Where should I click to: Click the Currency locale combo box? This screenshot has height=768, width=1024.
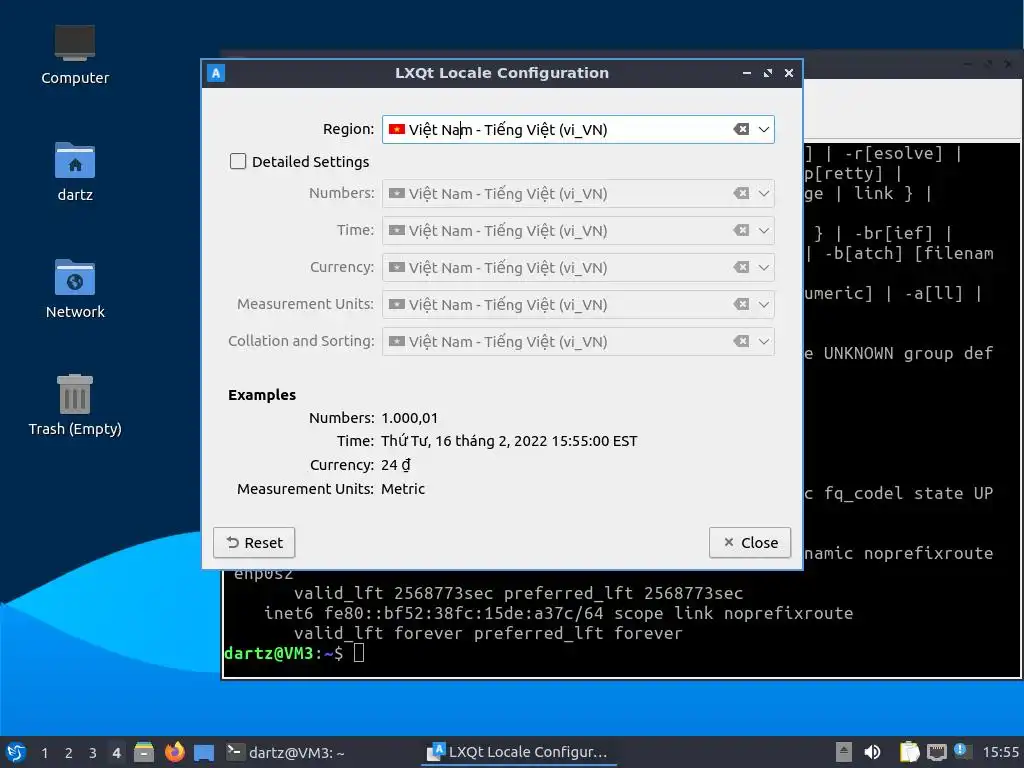click(578, 268)
